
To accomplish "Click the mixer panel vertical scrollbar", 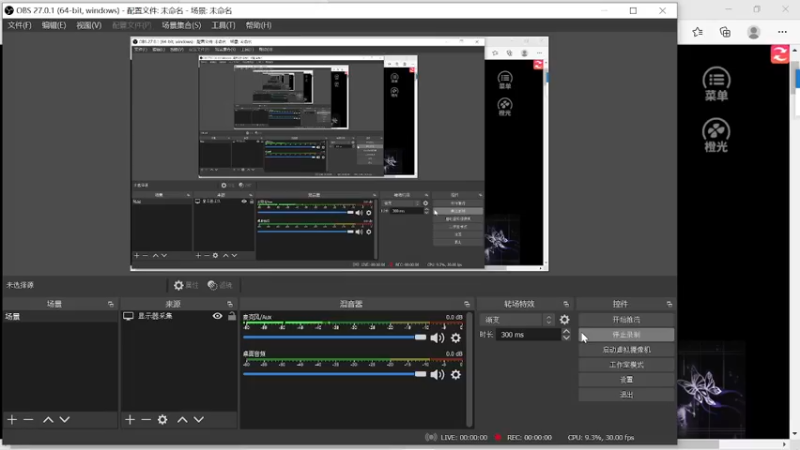I will pos(469,369).
